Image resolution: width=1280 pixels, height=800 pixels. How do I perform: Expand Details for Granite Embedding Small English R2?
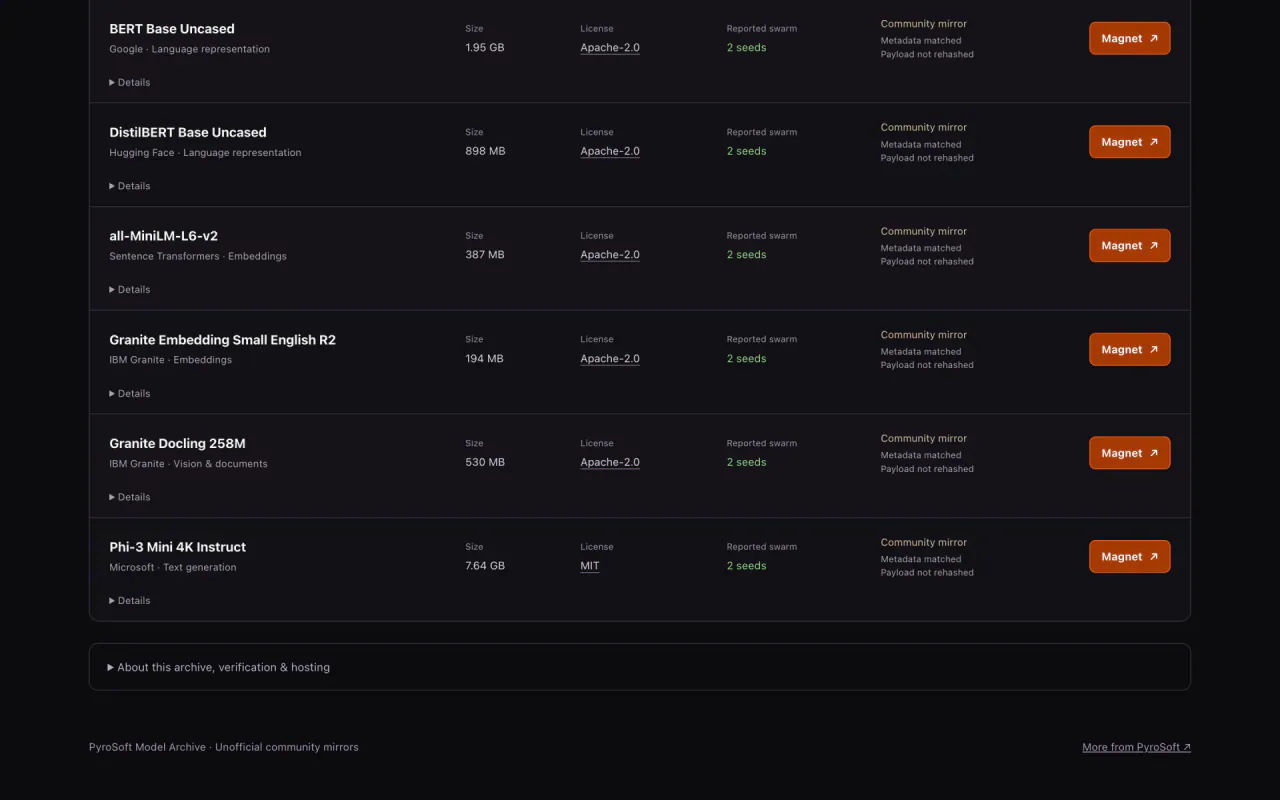point(130,394)
